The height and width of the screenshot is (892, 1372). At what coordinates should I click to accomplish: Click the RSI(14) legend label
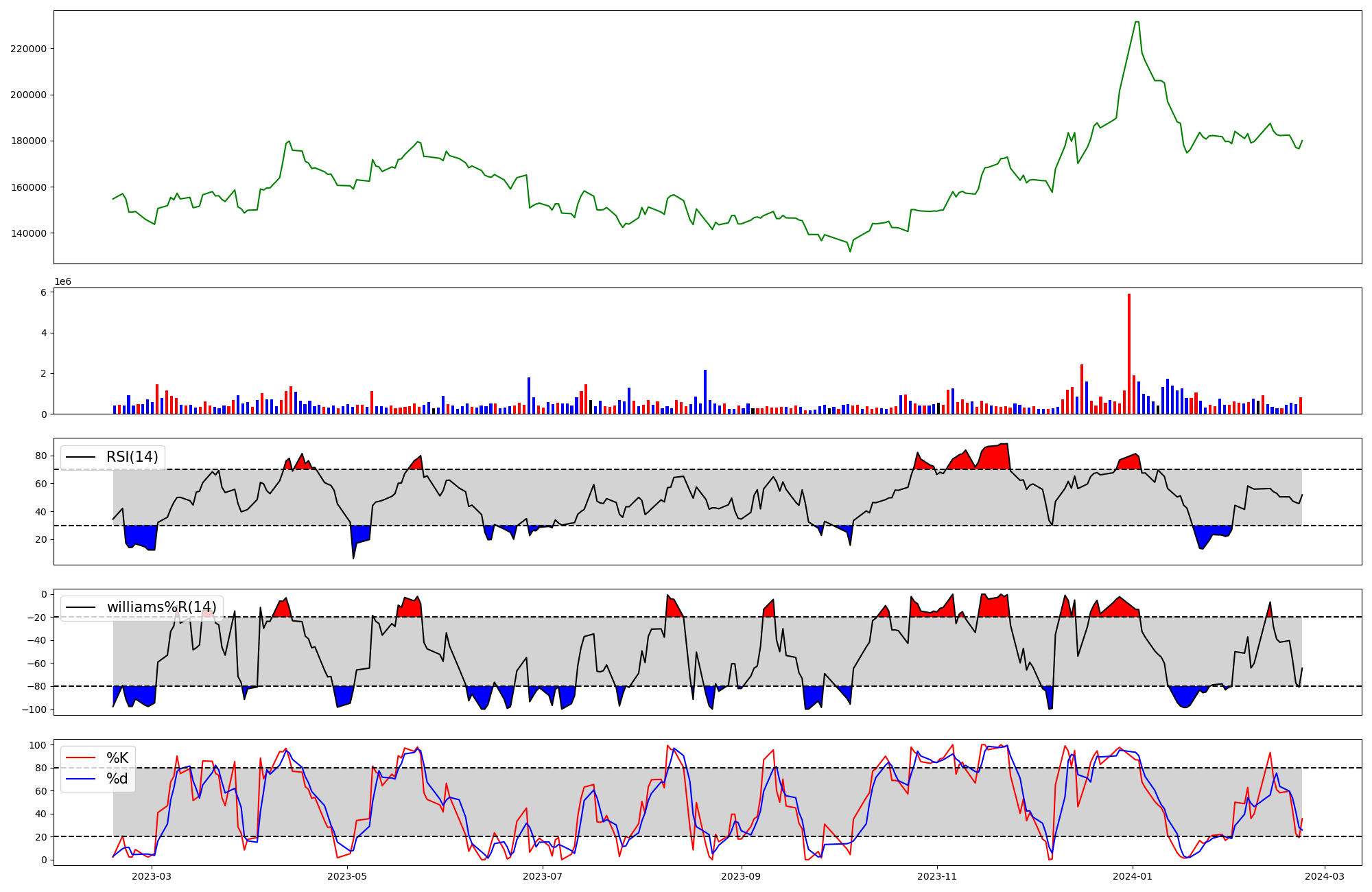tap(132, 457)
